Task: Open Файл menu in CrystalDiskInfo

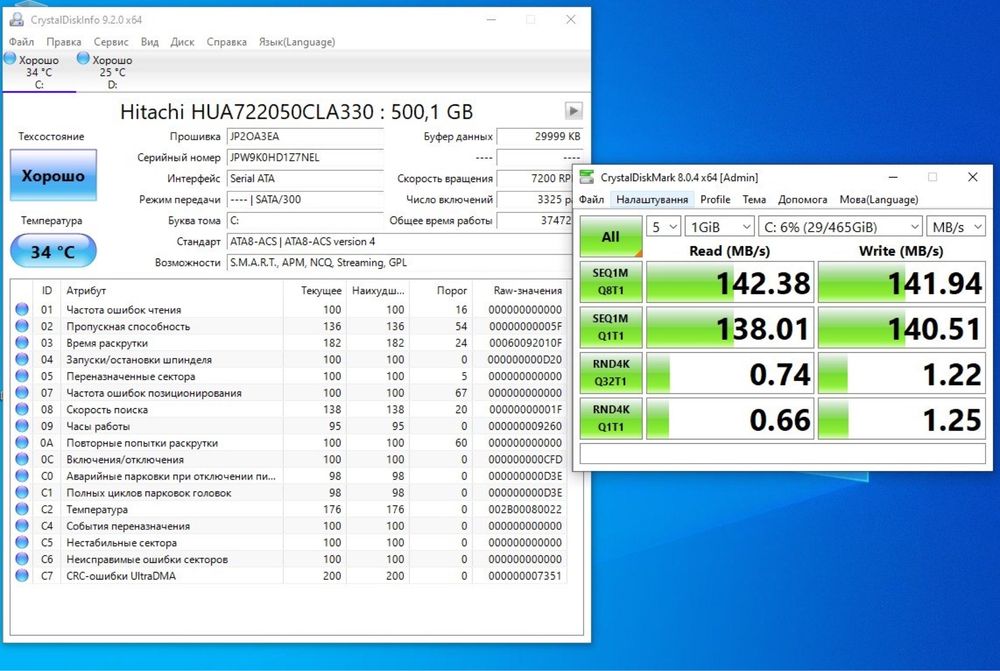Action: (21, 41)
